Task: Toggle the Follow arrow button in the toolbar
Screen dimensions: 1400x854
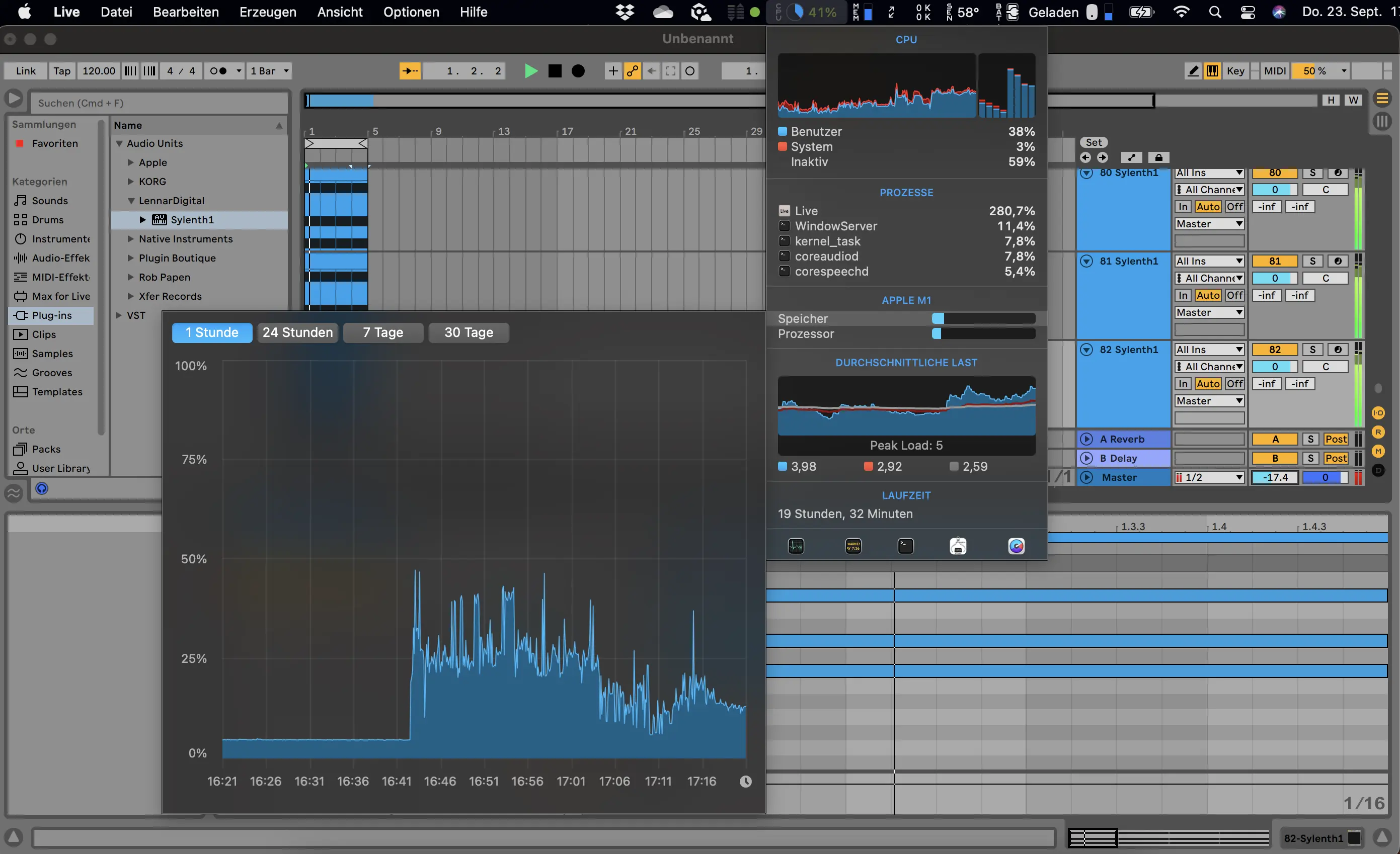Action: pyautogui.click(x=409, y=71)
